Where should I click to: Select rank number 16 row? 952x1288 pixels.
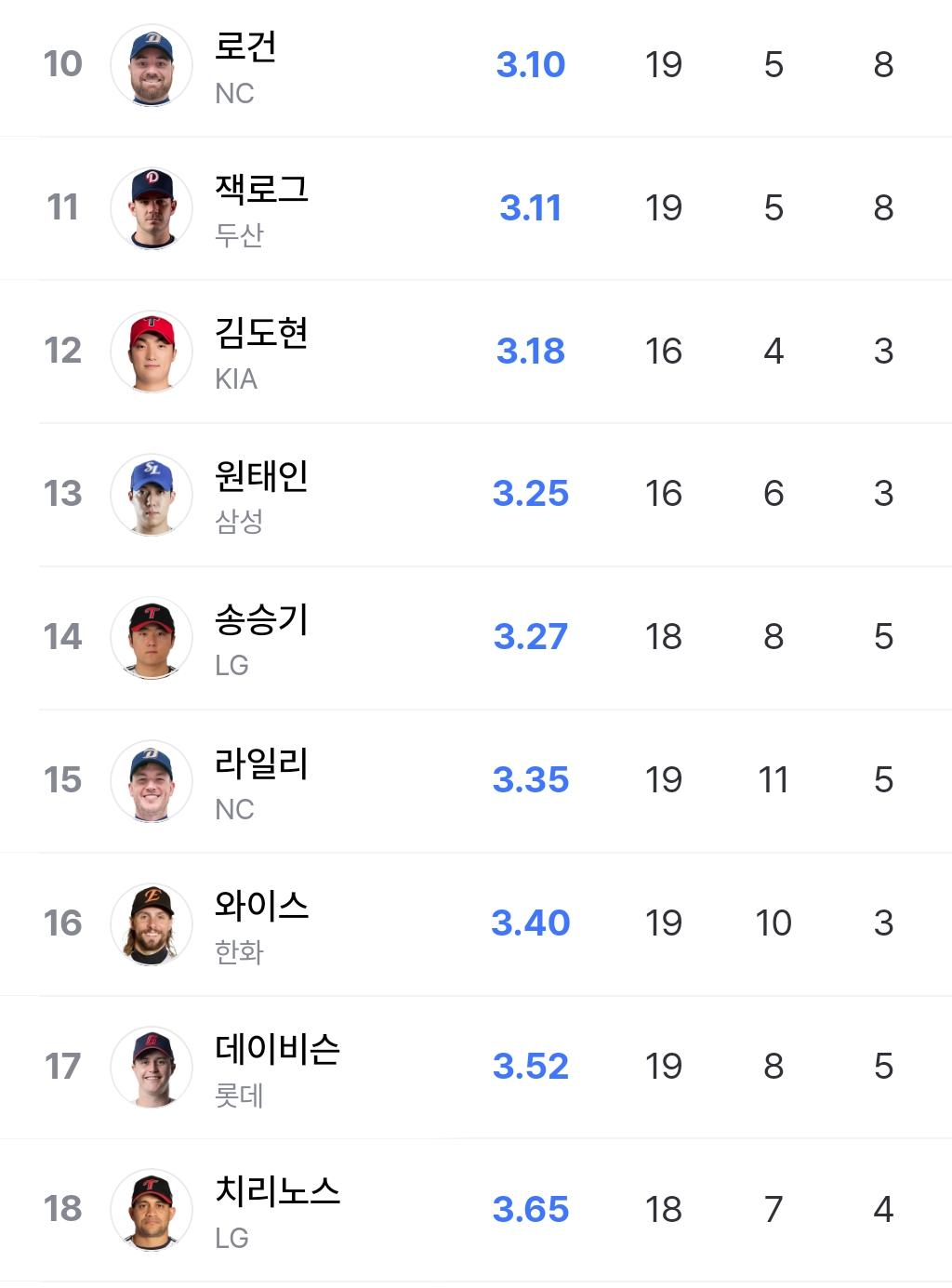tap(496, 923)
